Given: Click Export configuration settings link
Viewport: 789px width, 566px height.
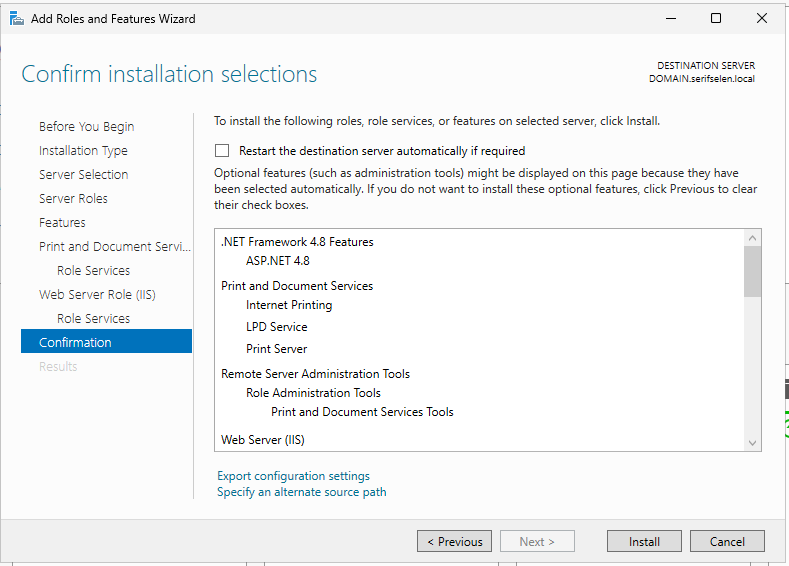Looking at the screenshot, I should pos(293,476).
